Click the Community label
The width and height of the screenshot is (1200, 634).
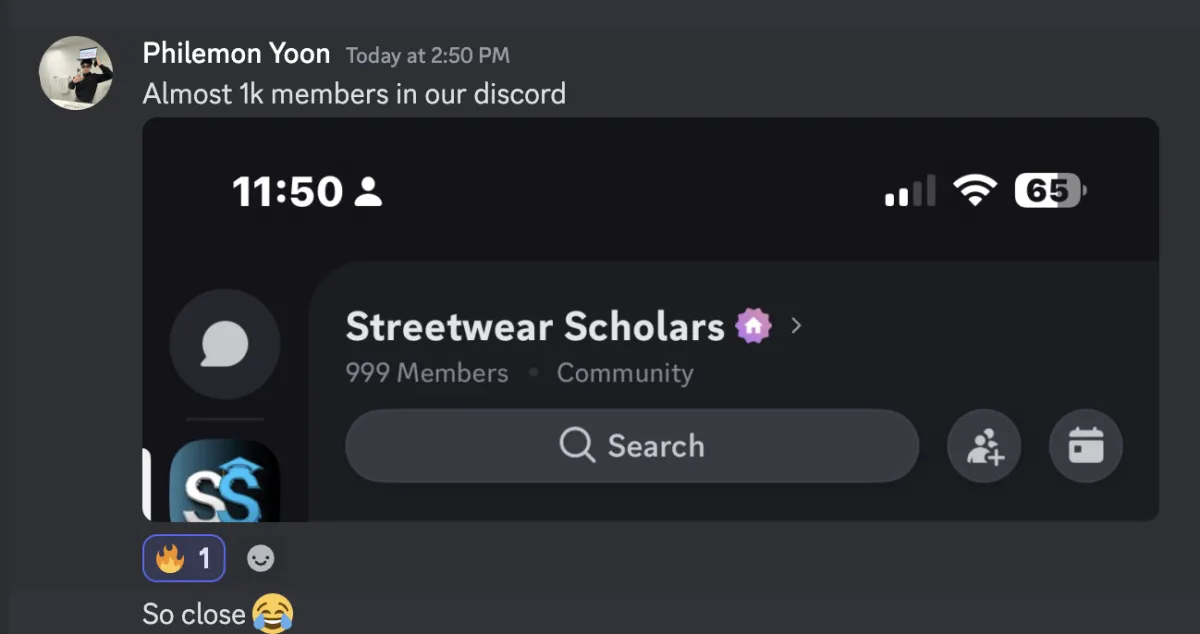pyautogui.click(x=624, y=373)
